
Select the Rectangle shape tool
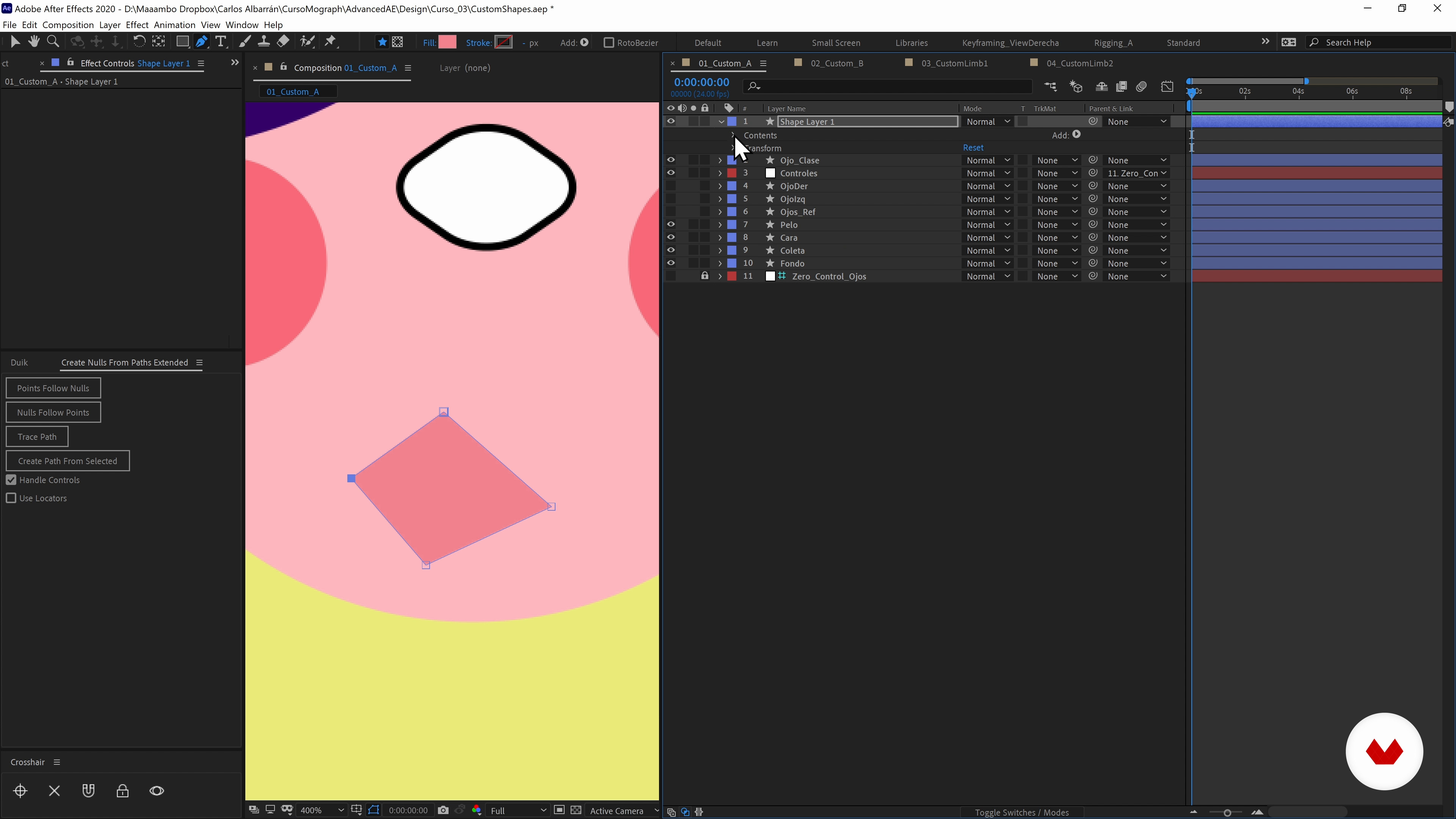[182, 42]
